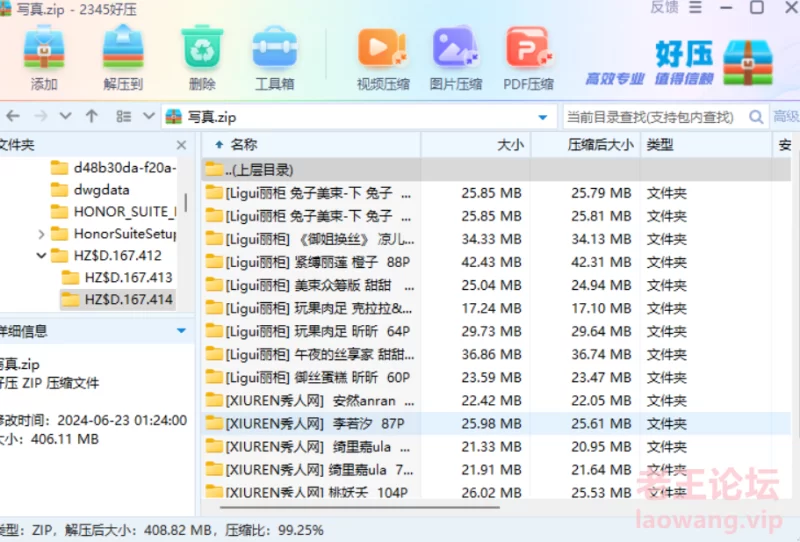Click the 17.24 MB size cell
Viewport: 800px width, 542px height.
click(491, 308)
